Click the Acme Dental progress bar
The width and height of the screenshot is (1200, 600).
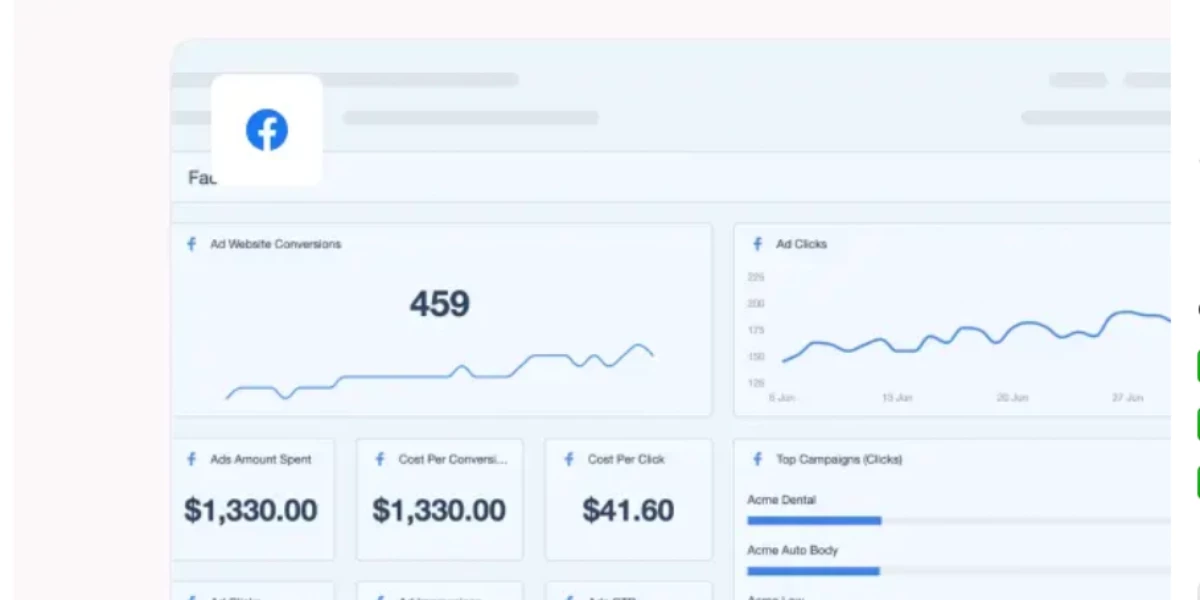958,521
